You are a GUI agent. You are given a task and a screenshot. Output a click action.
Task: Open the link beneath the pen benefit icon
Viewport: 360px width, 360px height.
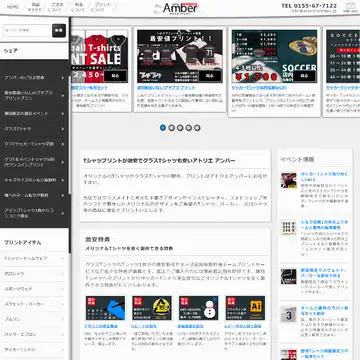pos(101,326)
